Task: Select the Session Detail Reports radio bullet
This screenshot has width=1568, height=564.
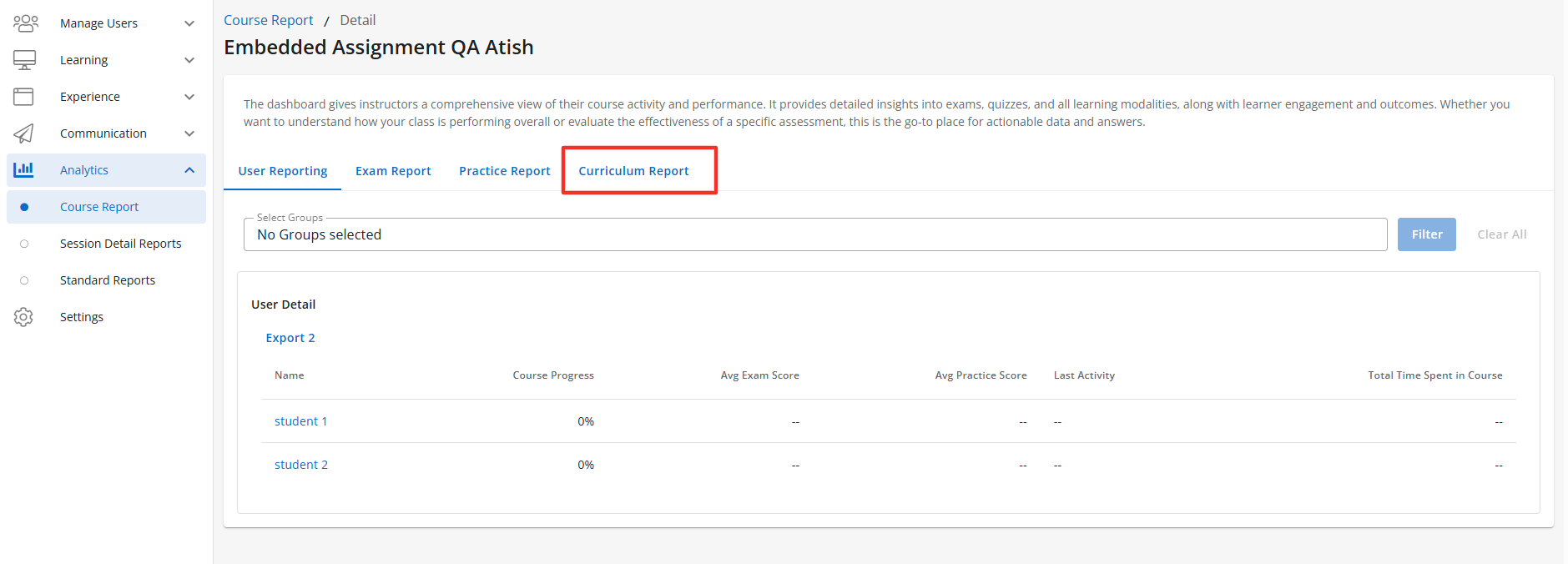Action: [24, 244]
